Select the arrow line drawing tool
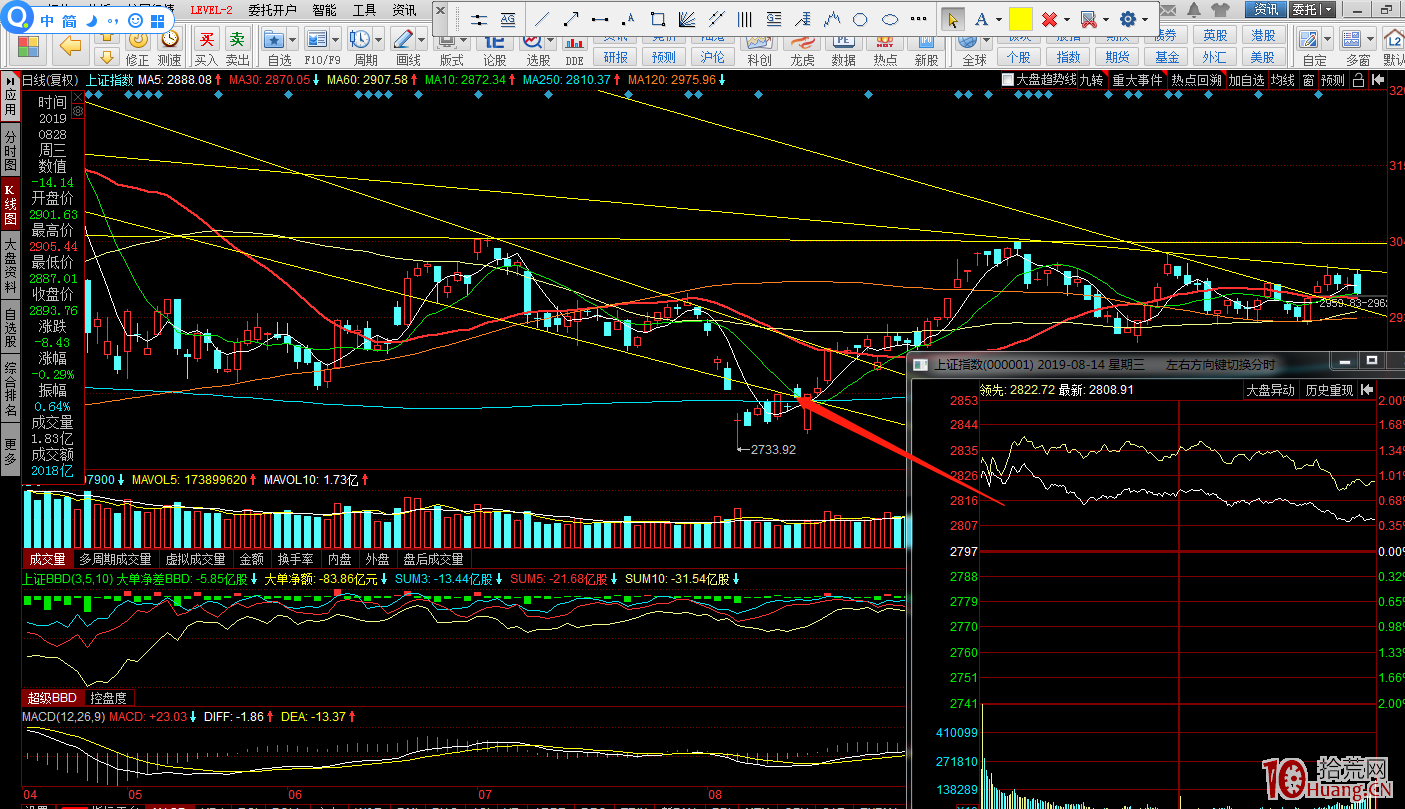1405x809 pixels. coord(571,19)
